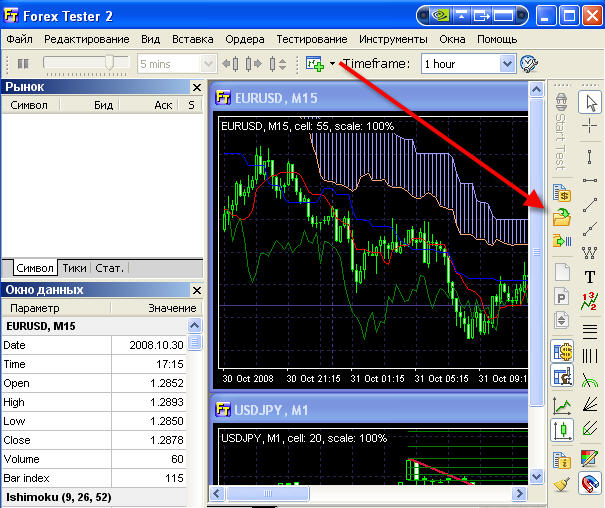
Task: Toggle the table with microscope panel button
Action: [x=562, y=375]
